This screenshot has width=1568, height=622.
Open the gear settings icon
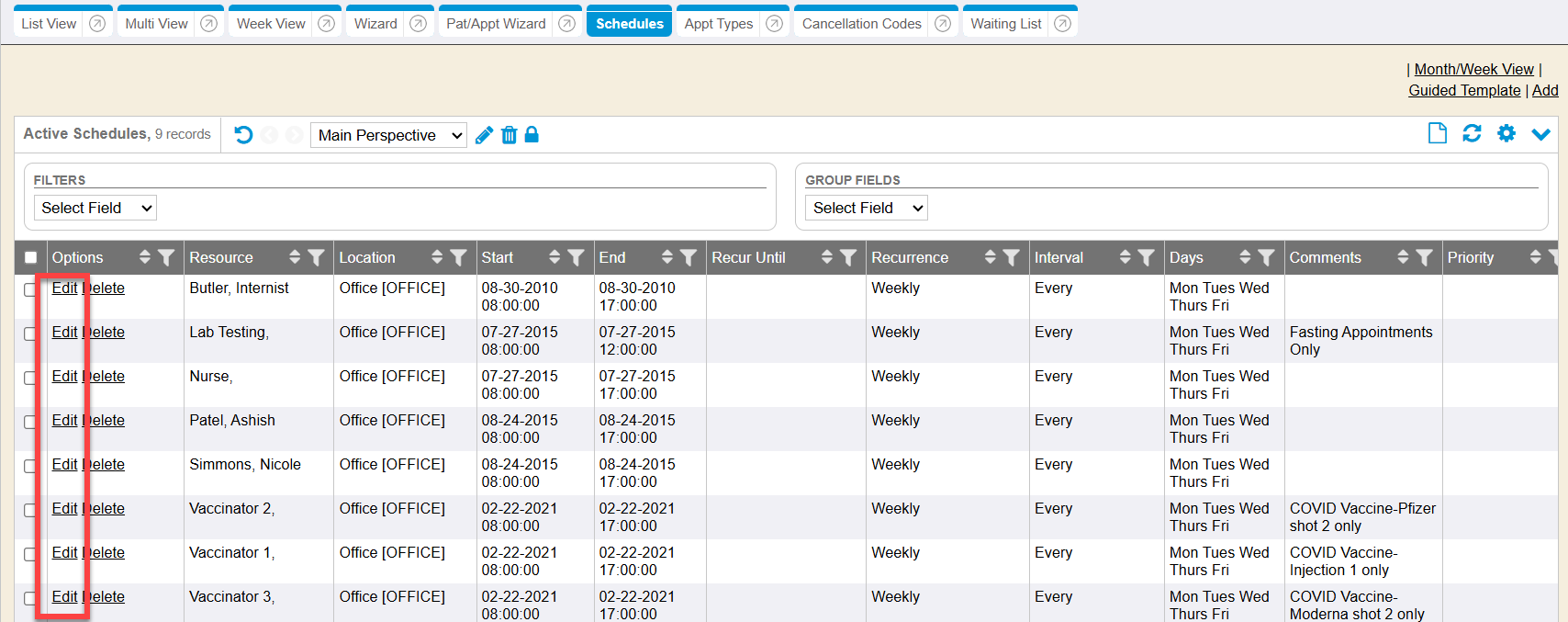(1506, 134)
